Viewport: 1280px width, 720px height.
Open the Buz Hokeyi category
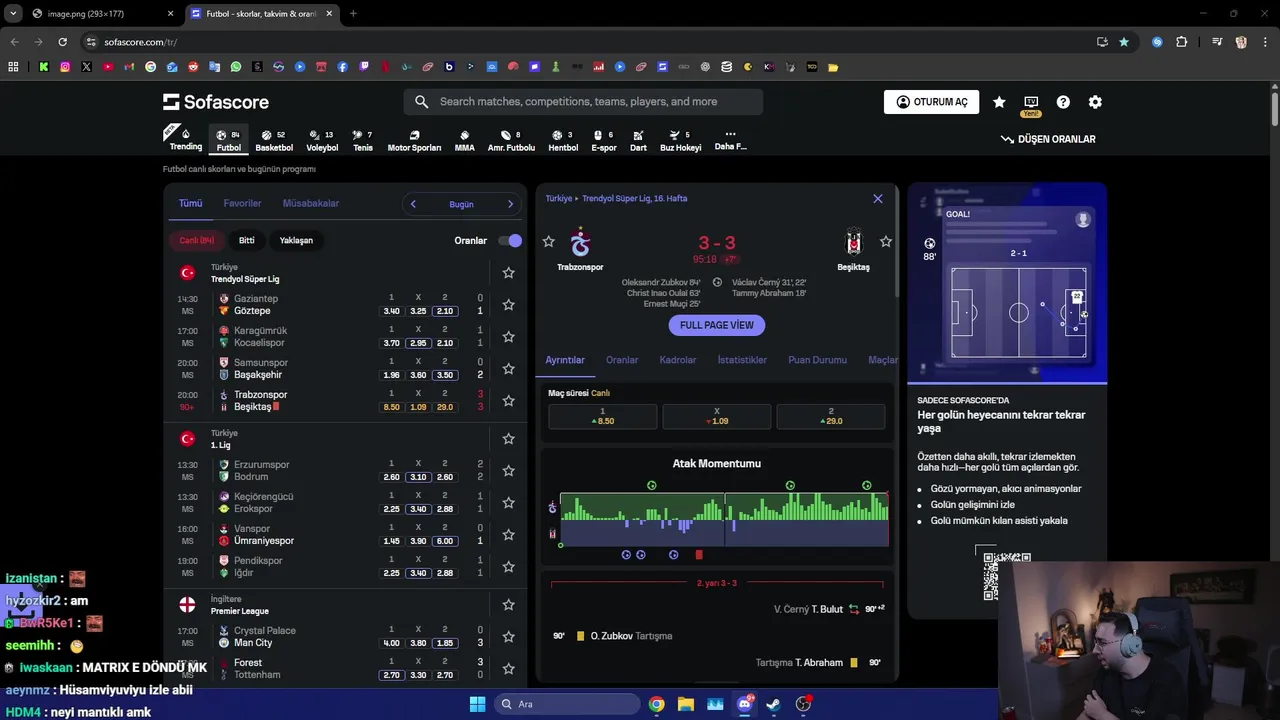680,140
